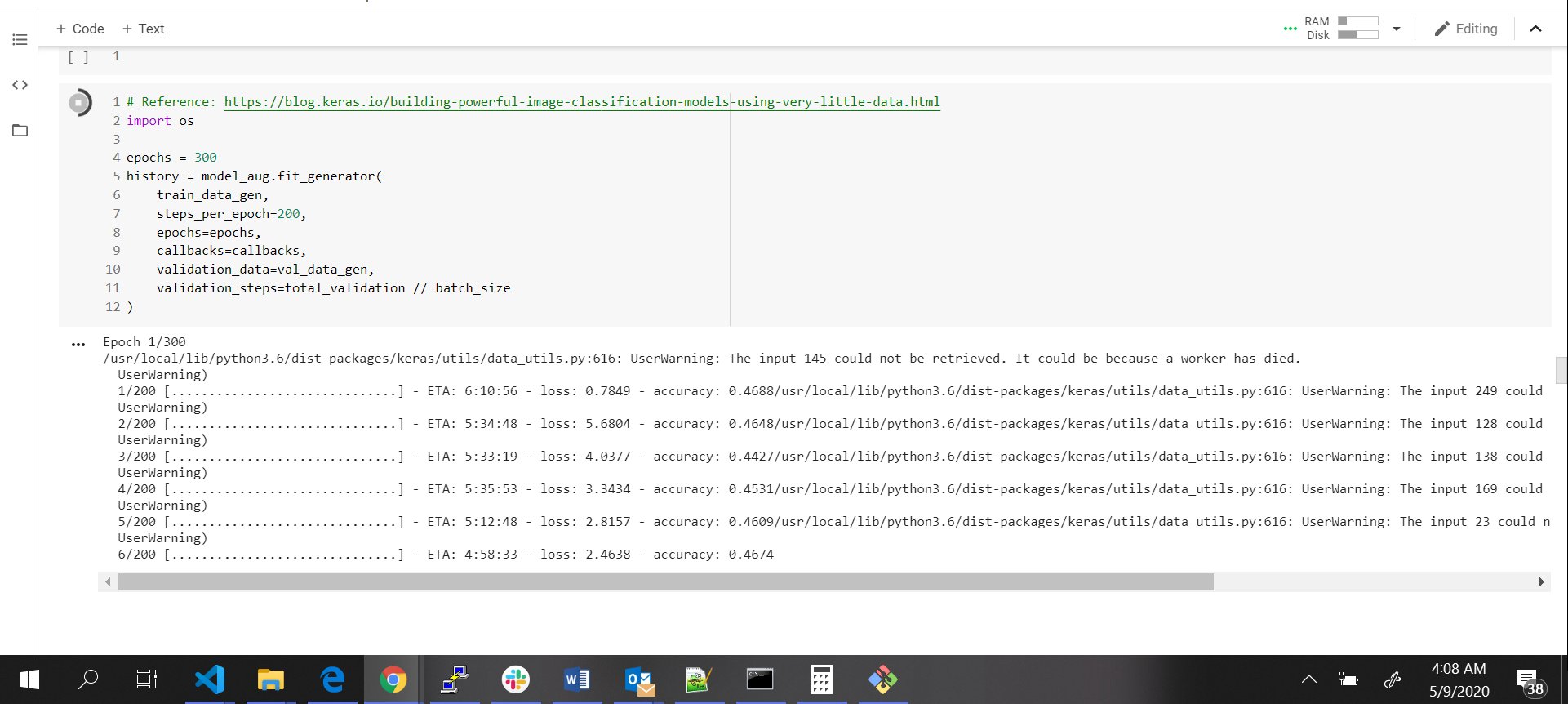The width and height of the screenshot is (1568, 704).
Task: Run the empty cell above
Action: tap(78, 57)
